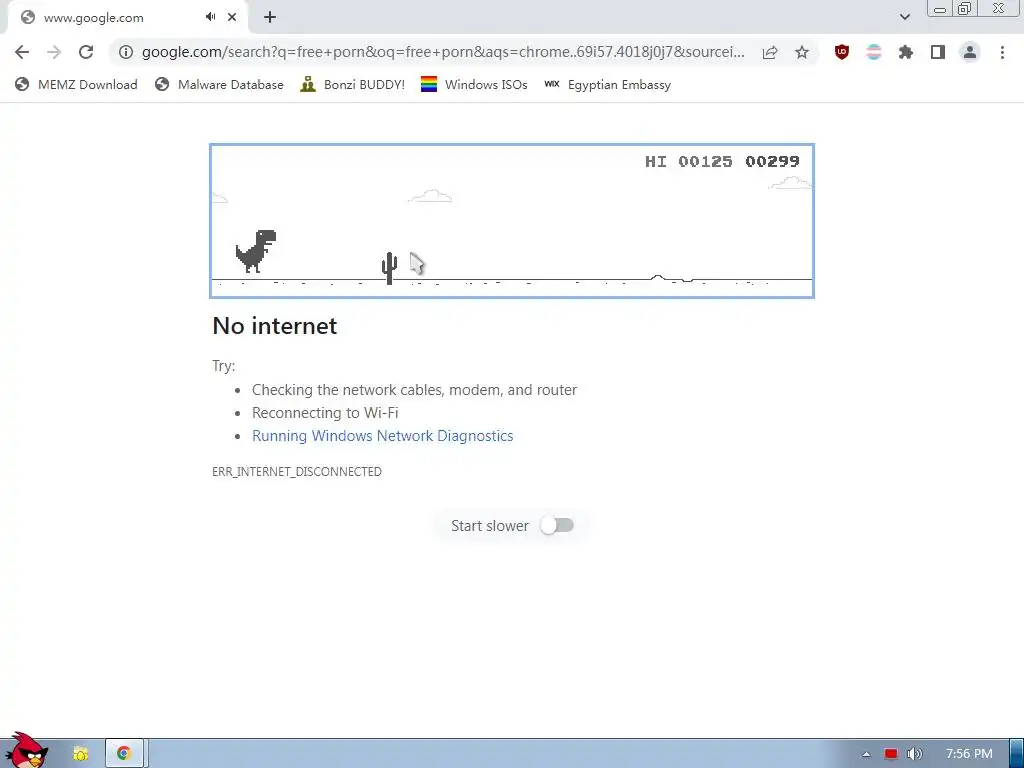Mute the tab audio icon
The image size is (1024, 768).
pyautogui.click(x=210, y=17)
